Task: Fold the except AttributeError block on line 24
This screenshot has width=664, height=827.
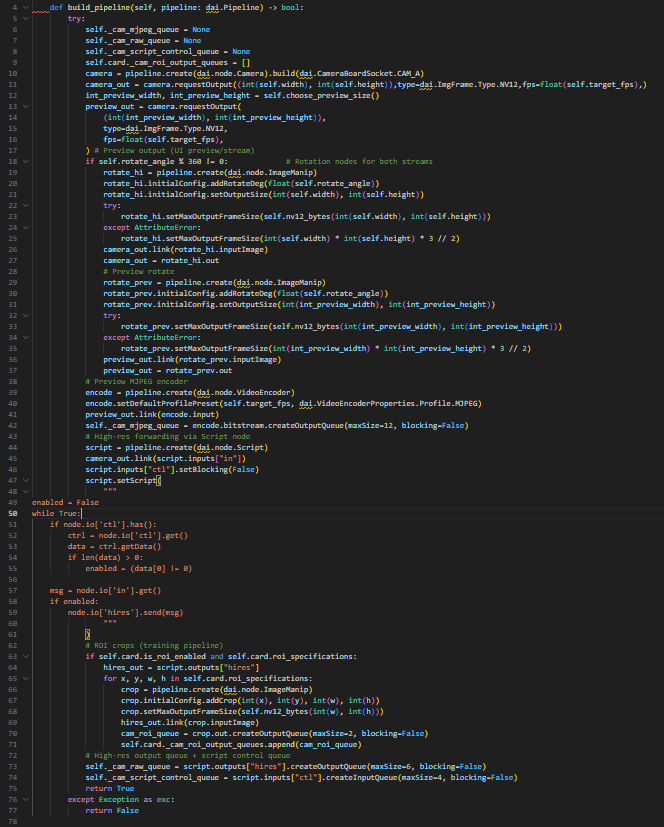Action: (25, 228)
